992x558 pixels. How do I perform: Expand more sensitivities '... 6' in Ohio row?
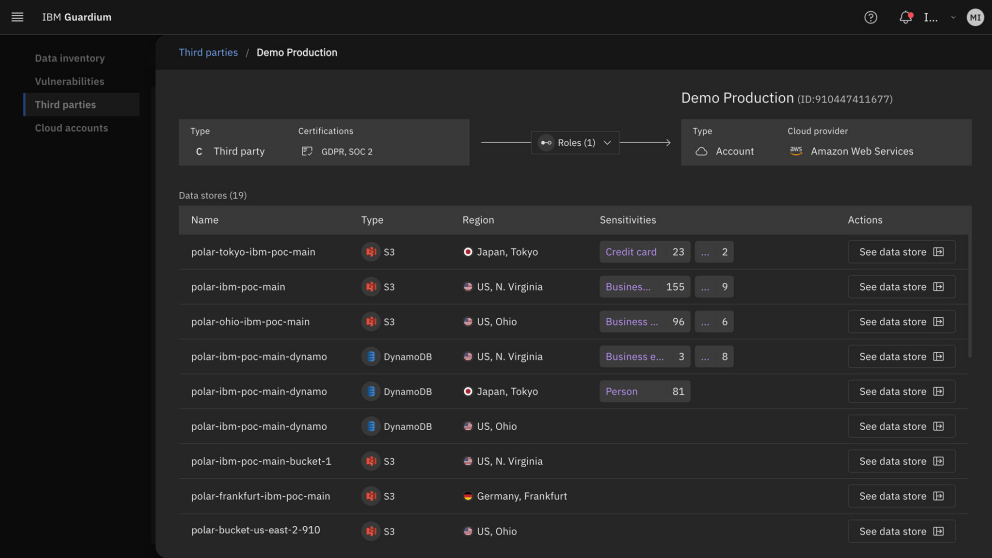(714, 321)
